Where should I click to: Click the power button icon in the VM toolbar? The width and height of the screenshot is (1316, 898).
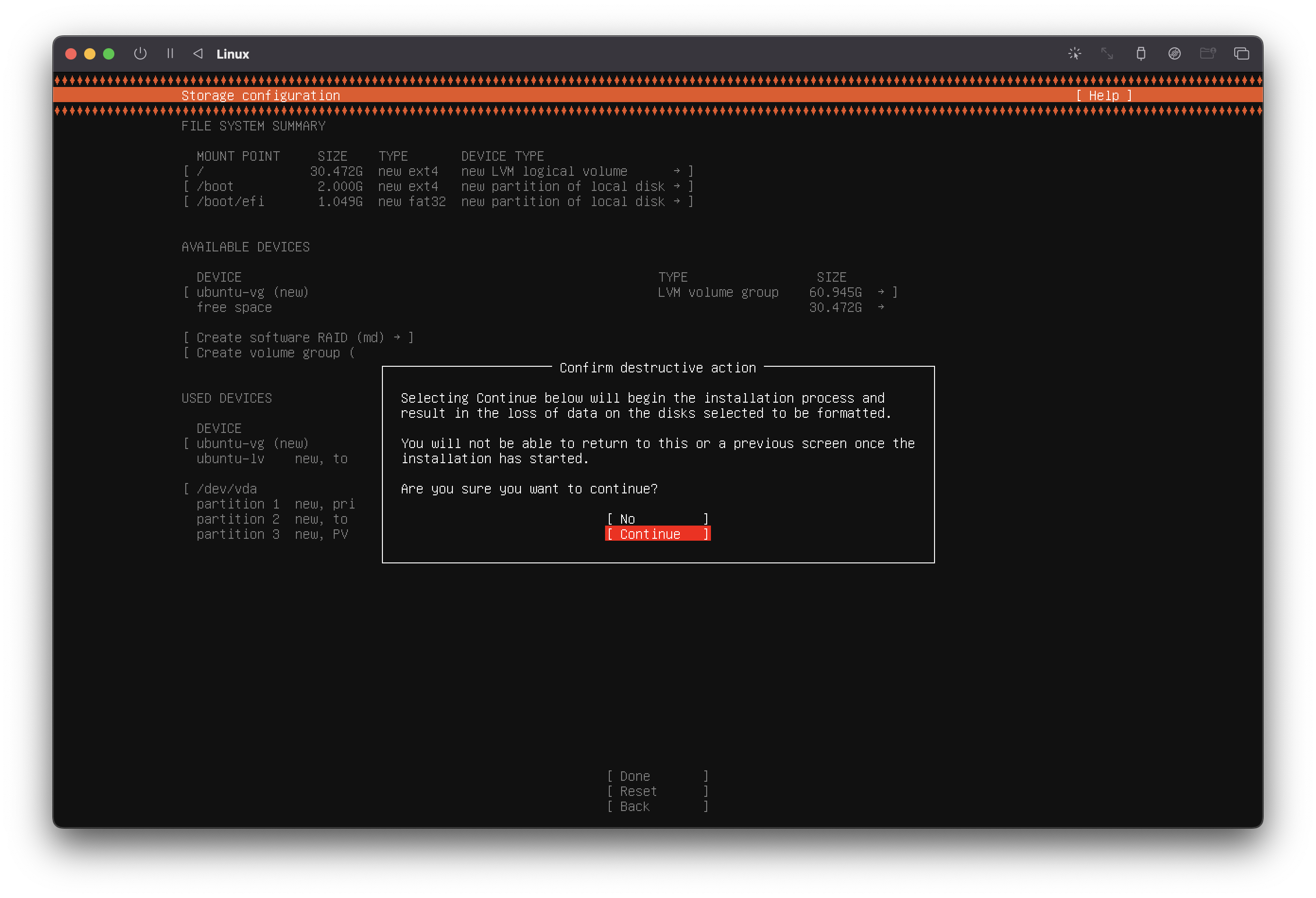tap(140, 54)
